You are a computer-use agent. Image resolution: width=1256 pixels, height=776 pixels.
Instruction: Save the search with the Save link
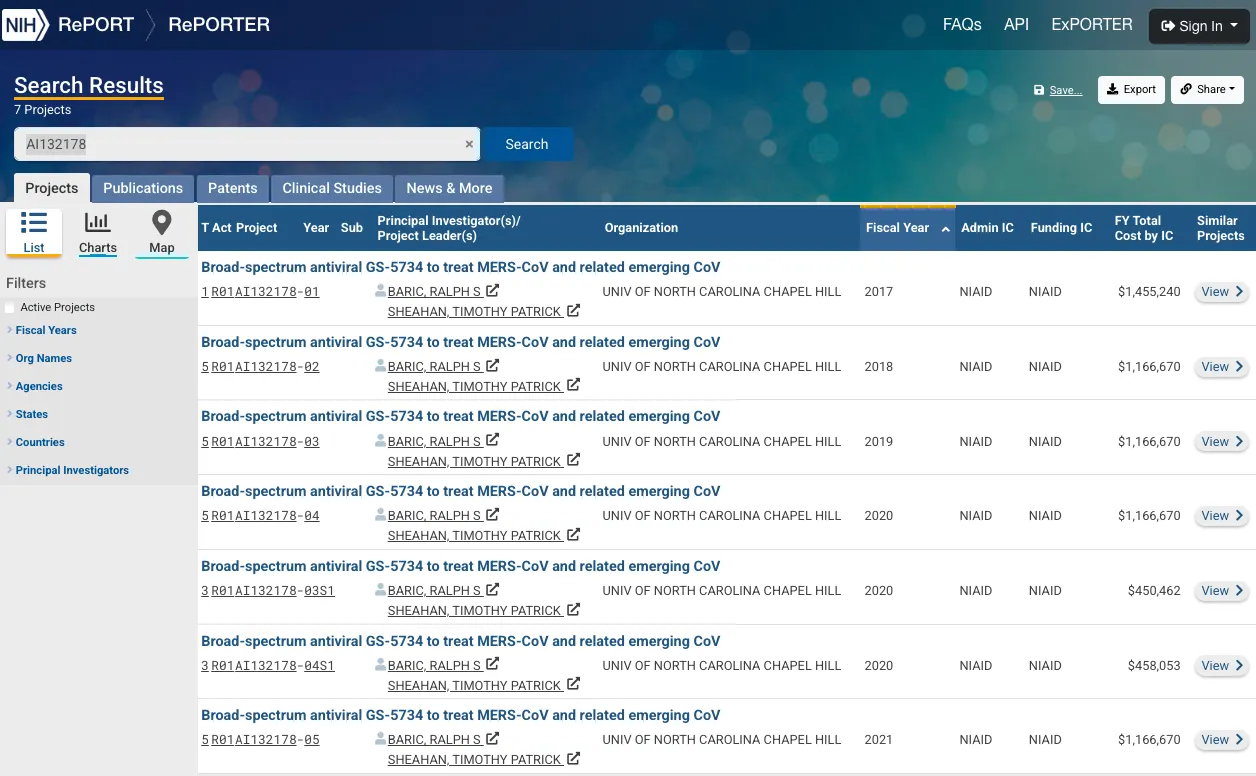click(x=1058, y=90)
